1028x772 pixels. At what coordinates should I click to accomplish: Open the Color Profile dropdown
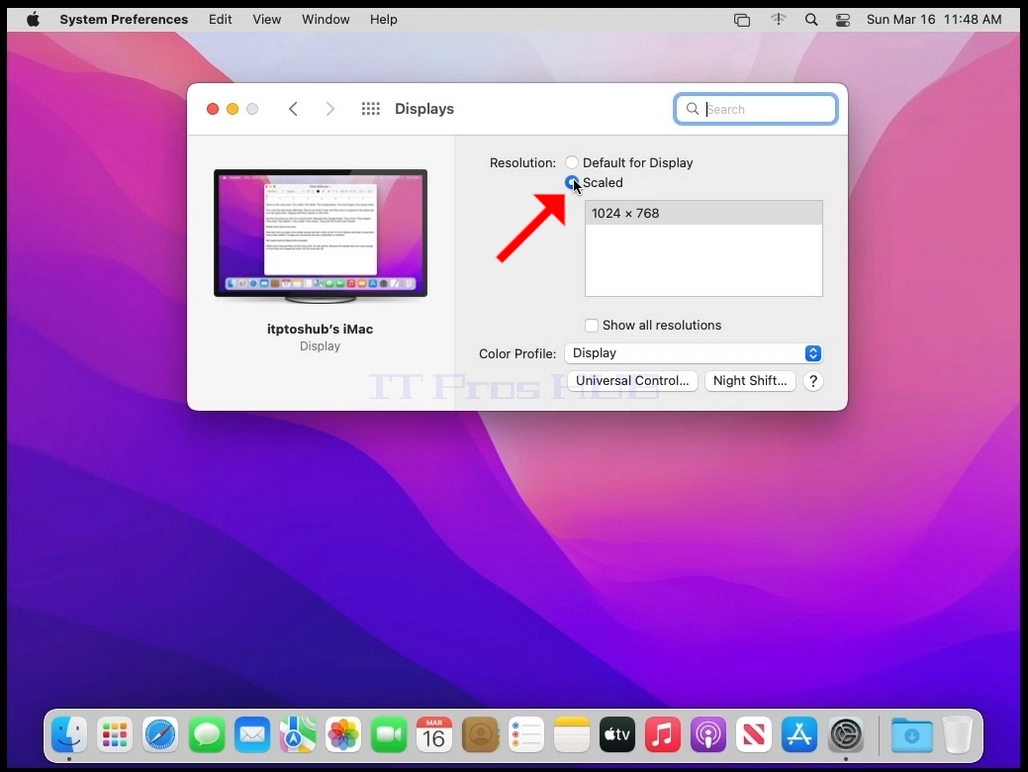coord(694,353)
